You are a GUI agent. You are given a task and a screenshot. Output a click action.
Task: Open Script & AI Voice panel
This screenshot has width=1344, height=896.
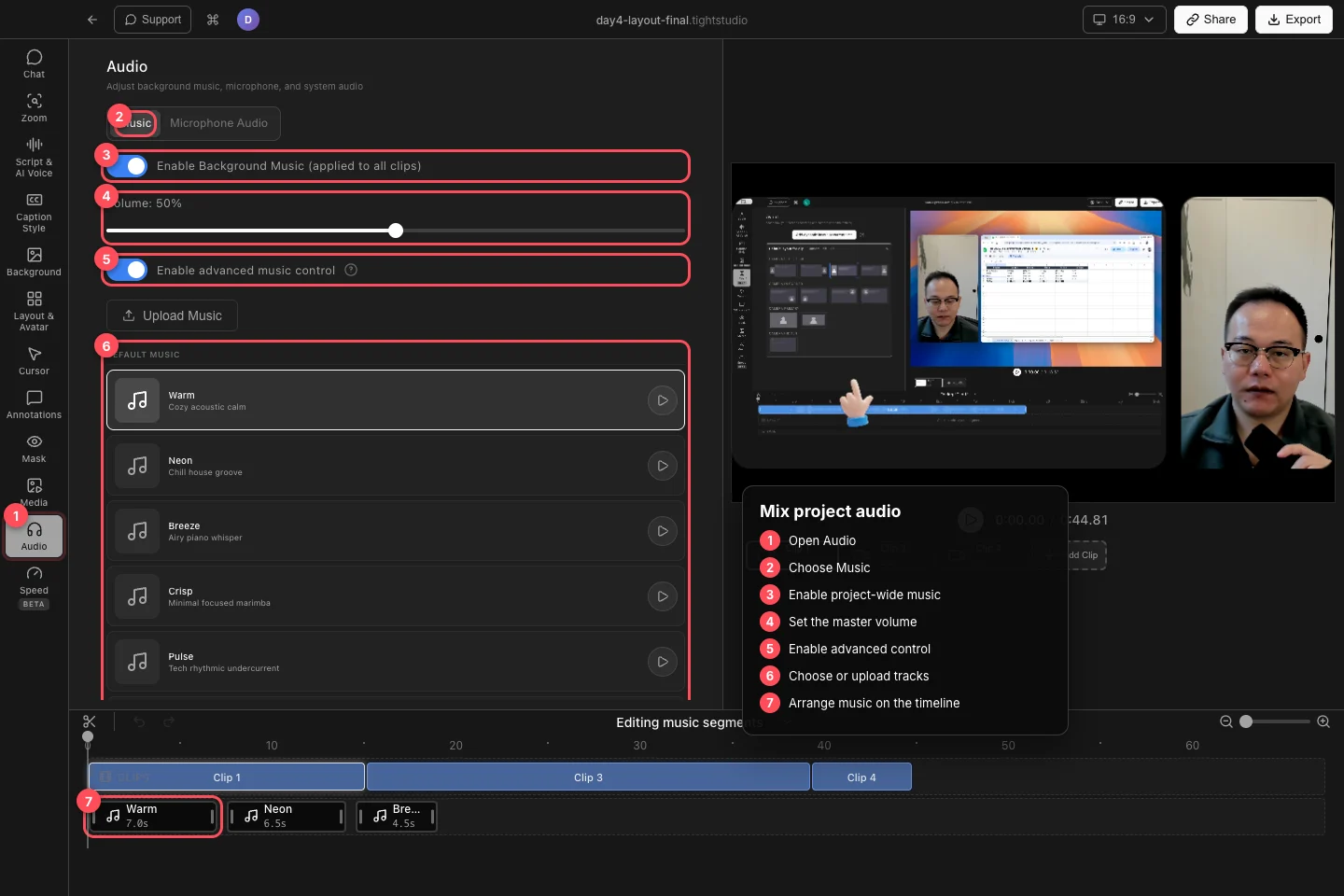tap(35, 157)
